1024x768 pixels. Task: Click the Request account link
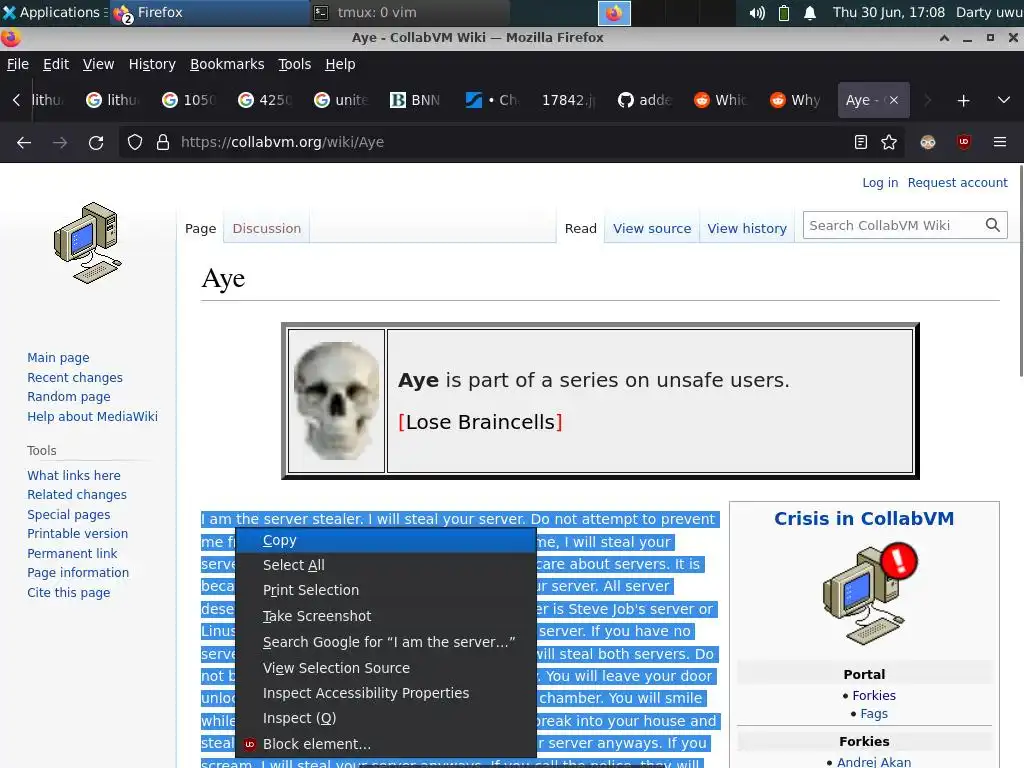pos(957,183)
